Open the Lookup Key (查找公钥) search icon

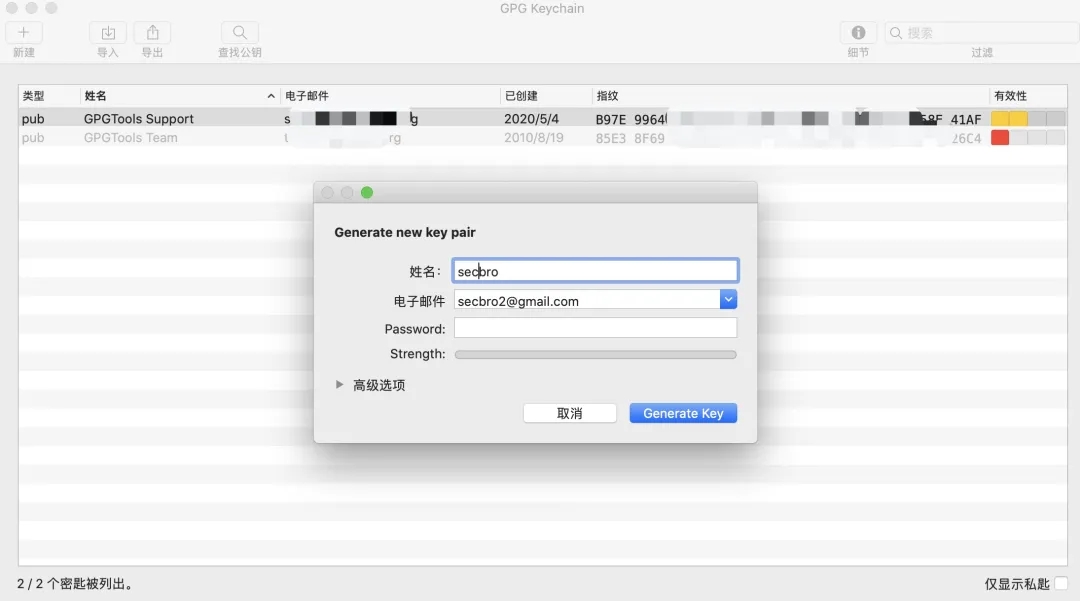[240, 33]
